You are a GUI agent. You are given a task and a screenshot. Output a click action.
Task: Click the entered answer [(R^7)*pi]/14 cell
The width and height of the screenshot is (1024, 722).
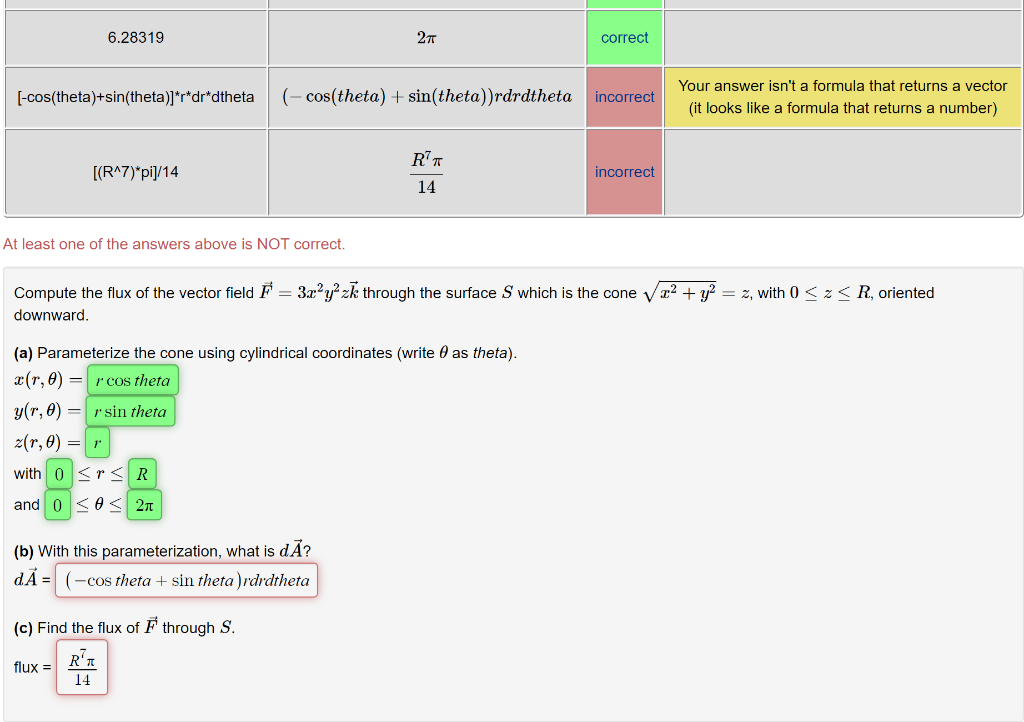pyautogui.click(x=135, y=171)
